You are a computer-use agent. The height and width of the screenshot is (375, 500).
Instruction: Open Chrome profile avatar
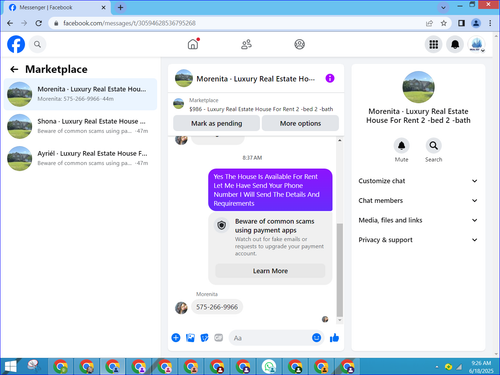coord(476,23)
